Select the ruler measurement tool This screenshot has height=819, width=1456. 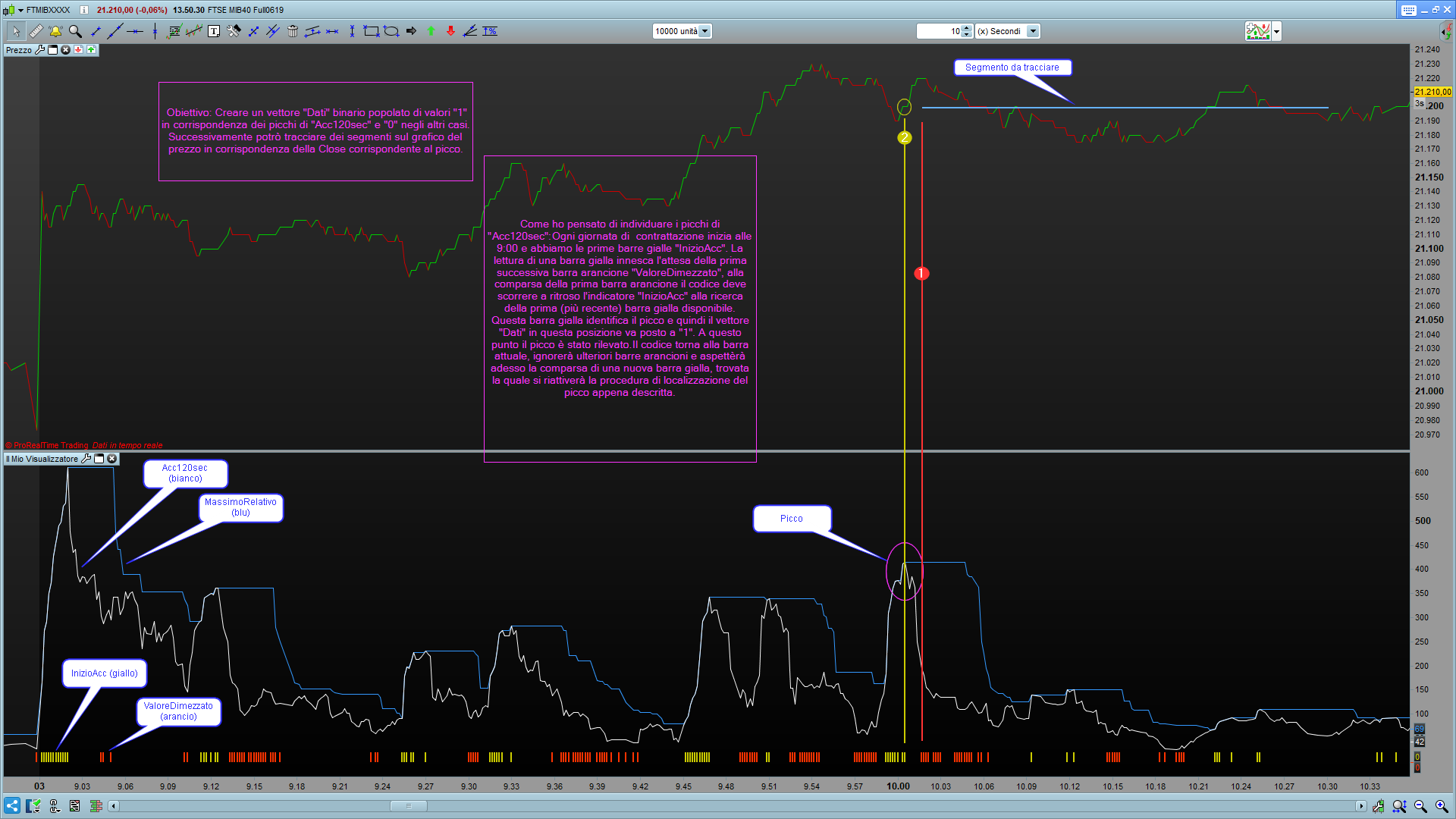pyautogui.click(x=36, y=31)
